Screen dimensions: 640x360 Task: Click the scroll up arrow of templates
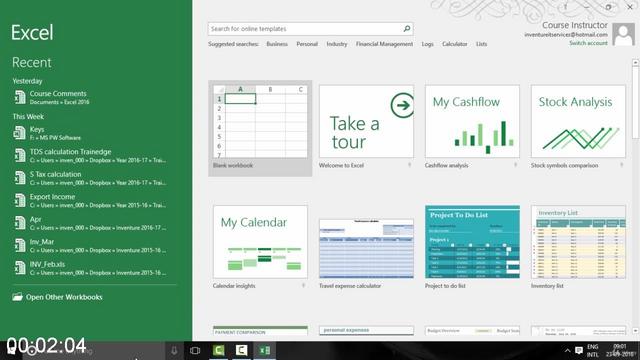point(635,62)
